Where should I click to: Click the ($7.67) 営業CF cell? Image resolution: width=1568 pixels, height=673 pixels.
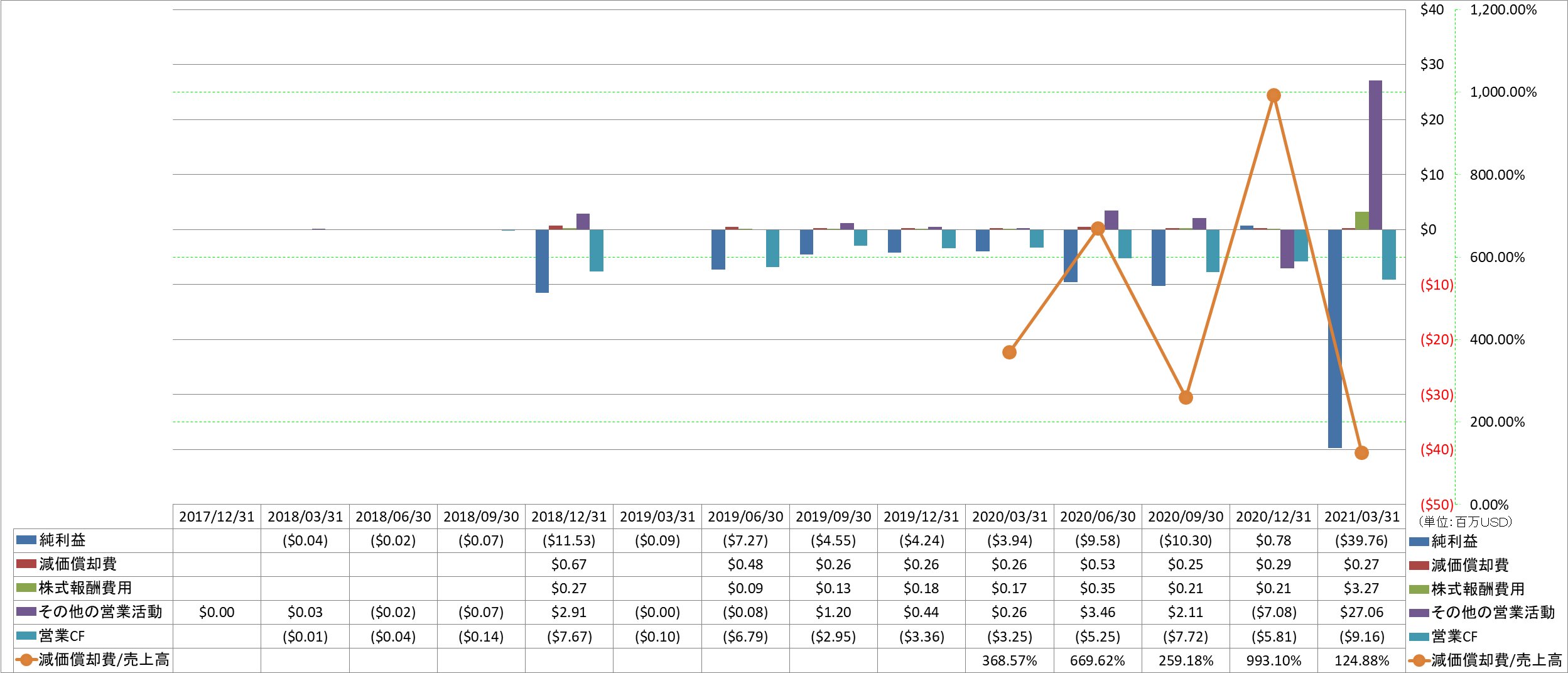pyautogui.click(x=569, y=636)
